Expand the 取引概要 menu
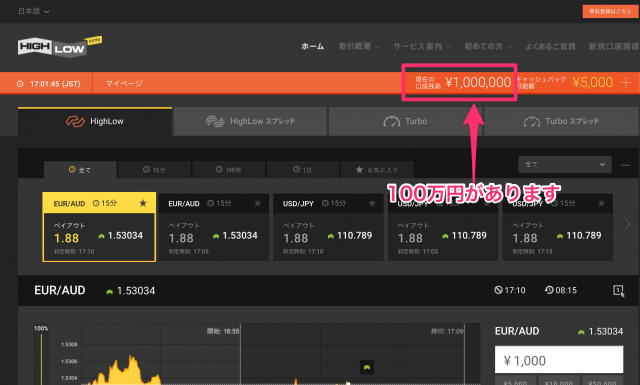This screenshot has width=640, height=385. [359, 47]
